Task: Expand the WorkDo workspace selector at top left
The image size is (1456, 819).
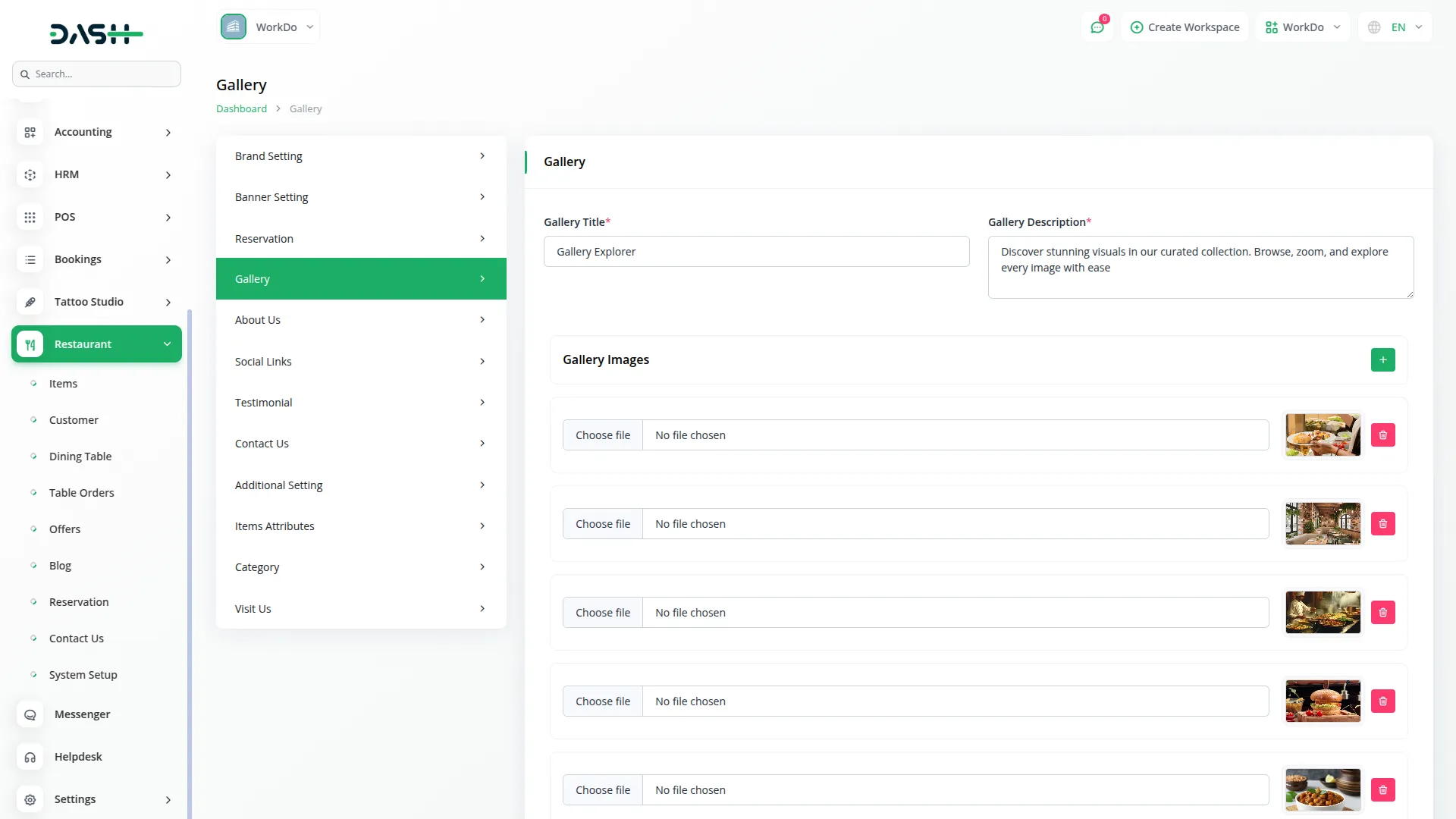Action: tap(268, 27)
